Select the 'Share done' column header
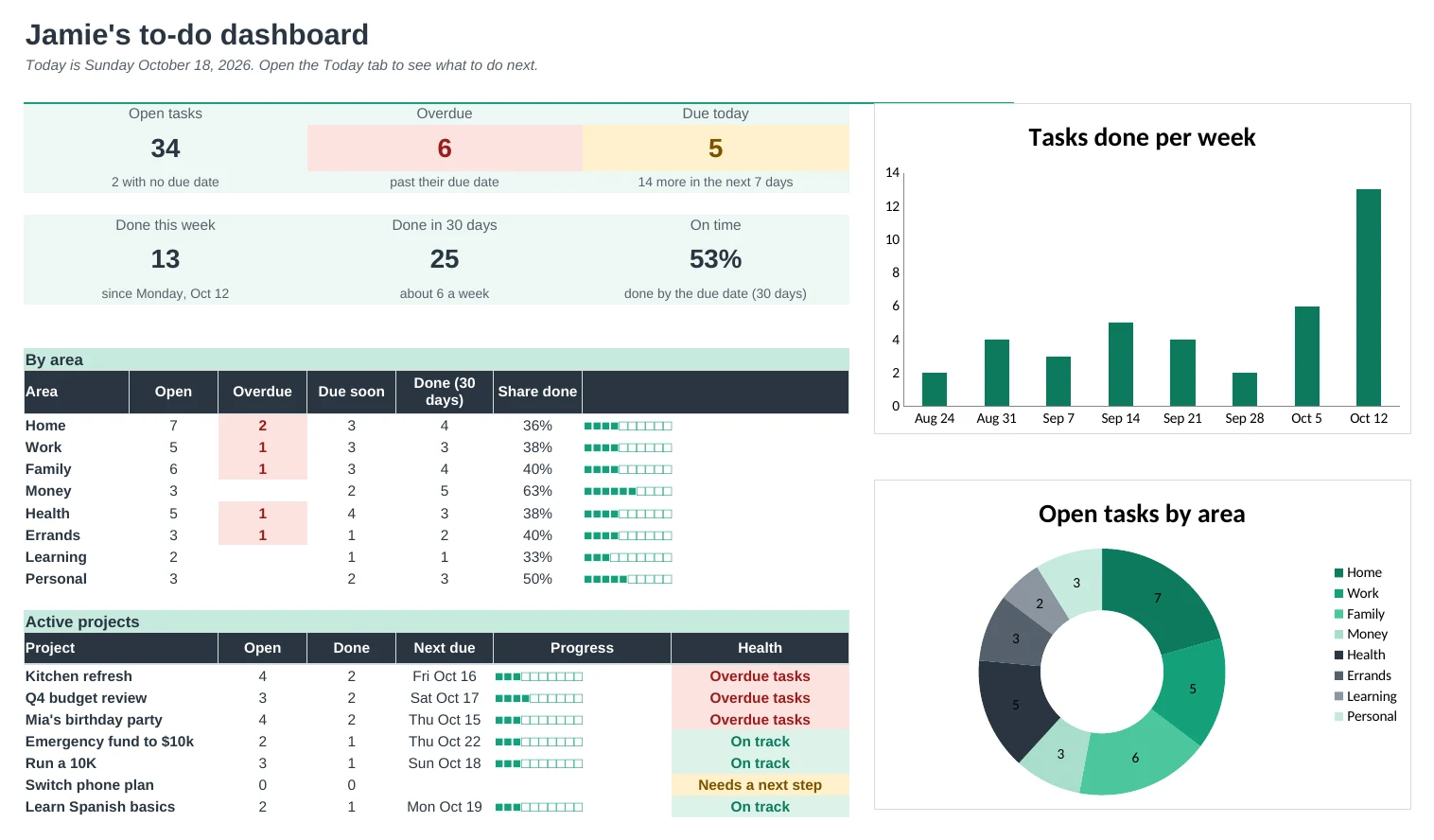1434x840 pixels. (x=537, y=392)
